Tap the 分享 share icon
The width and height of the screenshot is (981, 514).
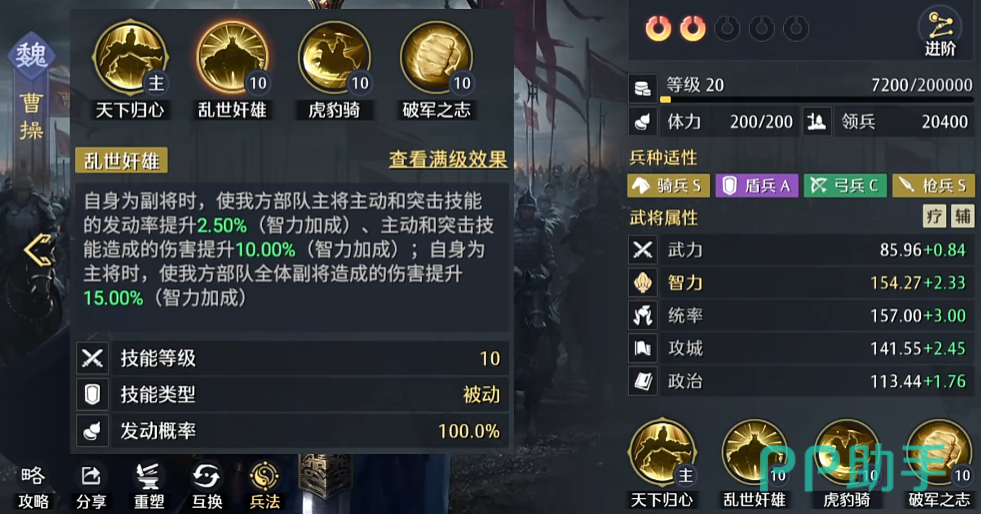(91, 487)
